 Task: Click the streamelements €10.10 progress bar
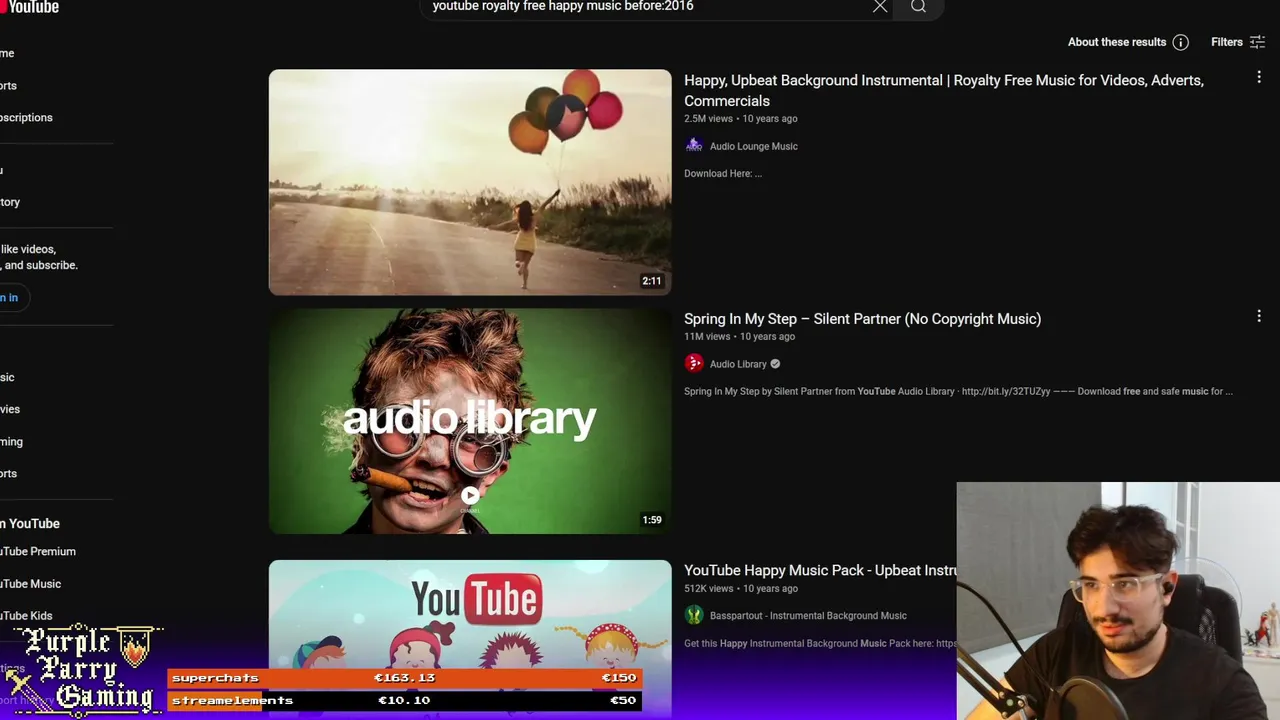(x=405, y=701)
